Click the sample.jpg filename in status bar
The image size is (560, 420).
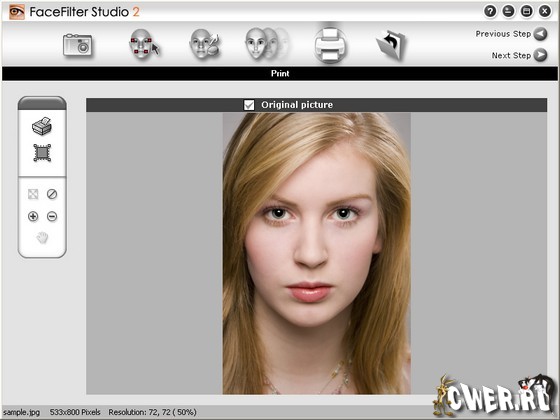[x=21, y=412]
